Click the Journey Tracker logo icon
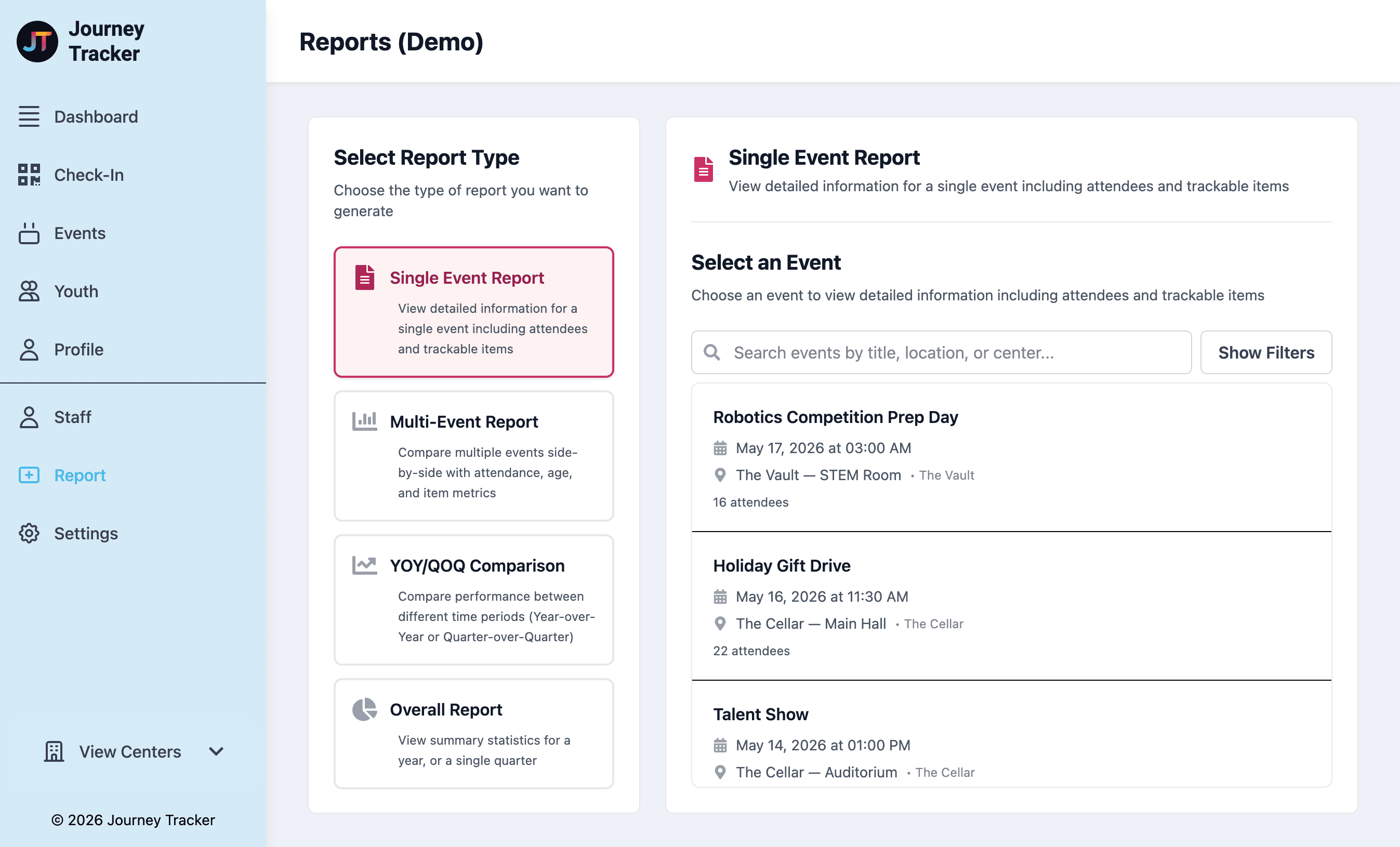 tap(37, 42)
